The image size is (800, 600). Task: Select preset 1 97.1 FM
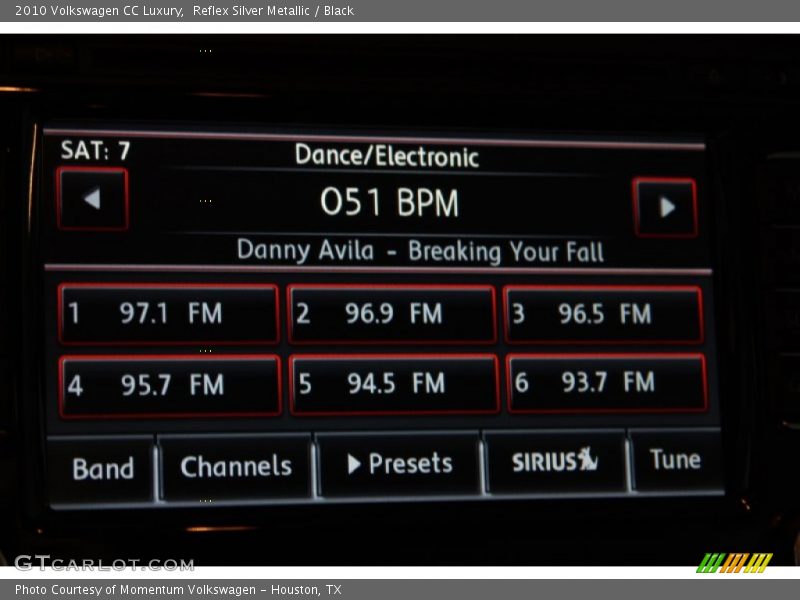[x=168, y=314]
